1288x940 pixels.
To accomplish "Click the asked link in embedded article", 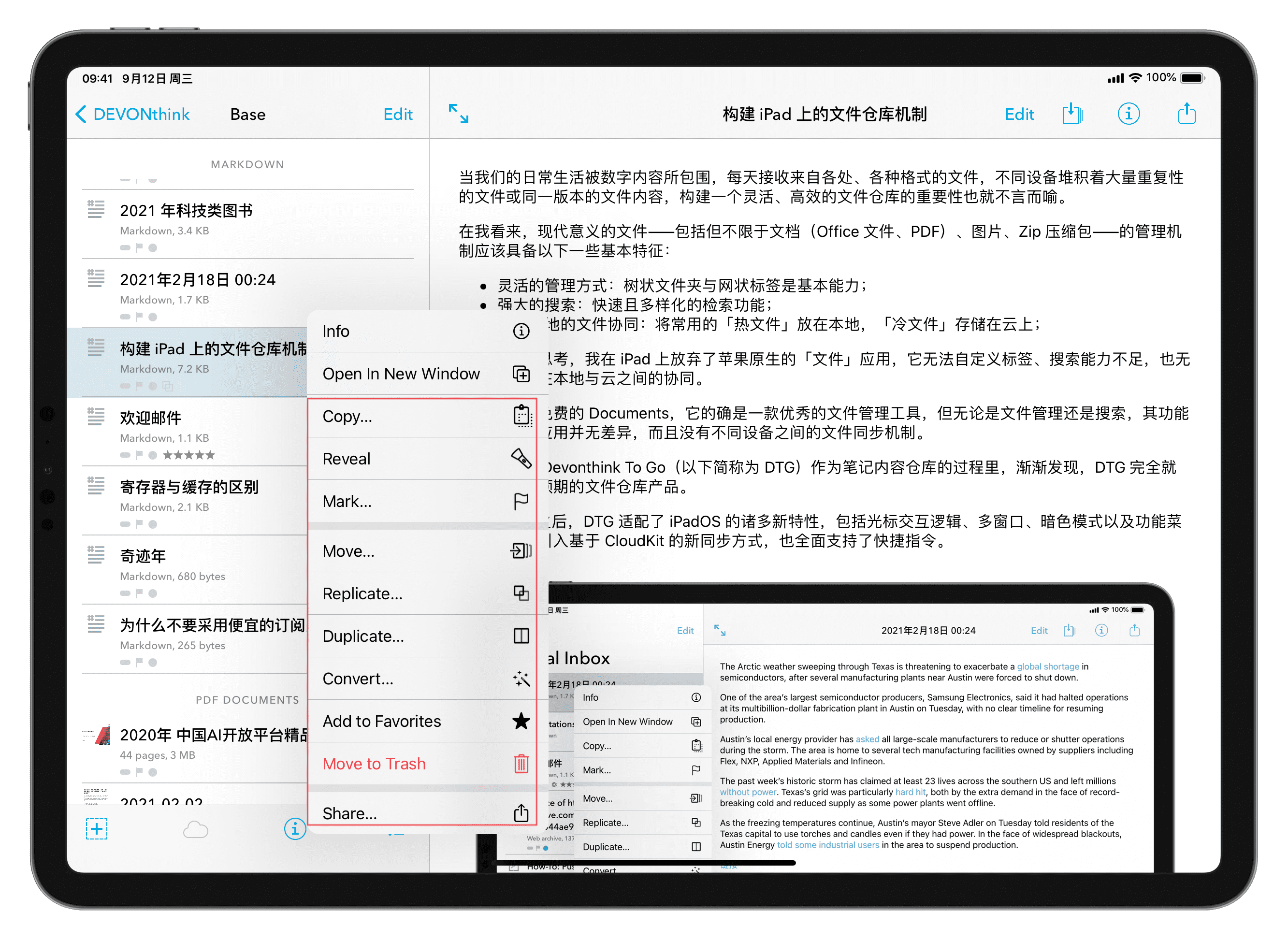I will [867, 739].
